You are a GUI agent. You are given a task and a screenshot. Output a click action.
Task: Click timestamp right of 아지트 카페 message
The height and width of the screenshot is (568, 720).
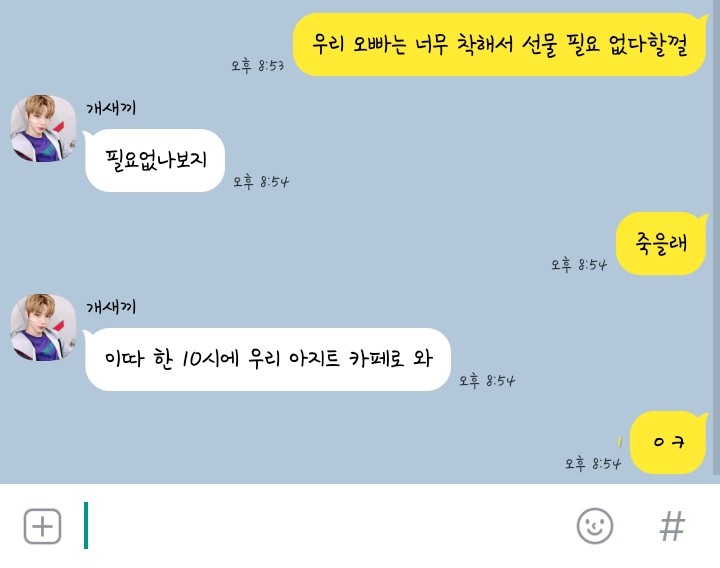pos(487,381)
